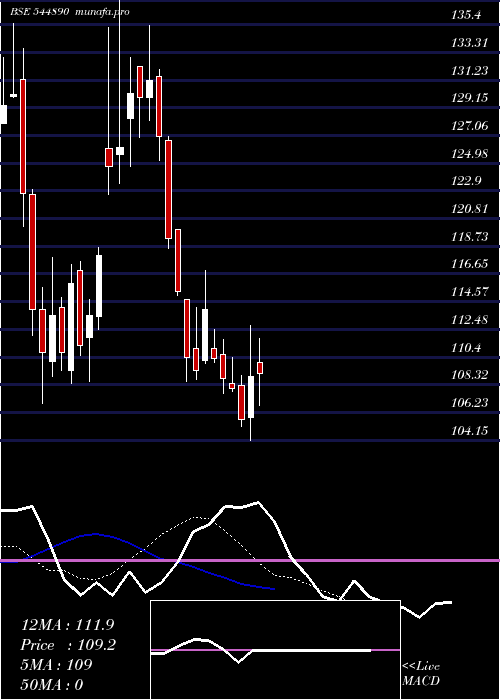Click the 124.98 price axis label
The height and width of the screenshot is (700, 500).
[x=470, y=154]
